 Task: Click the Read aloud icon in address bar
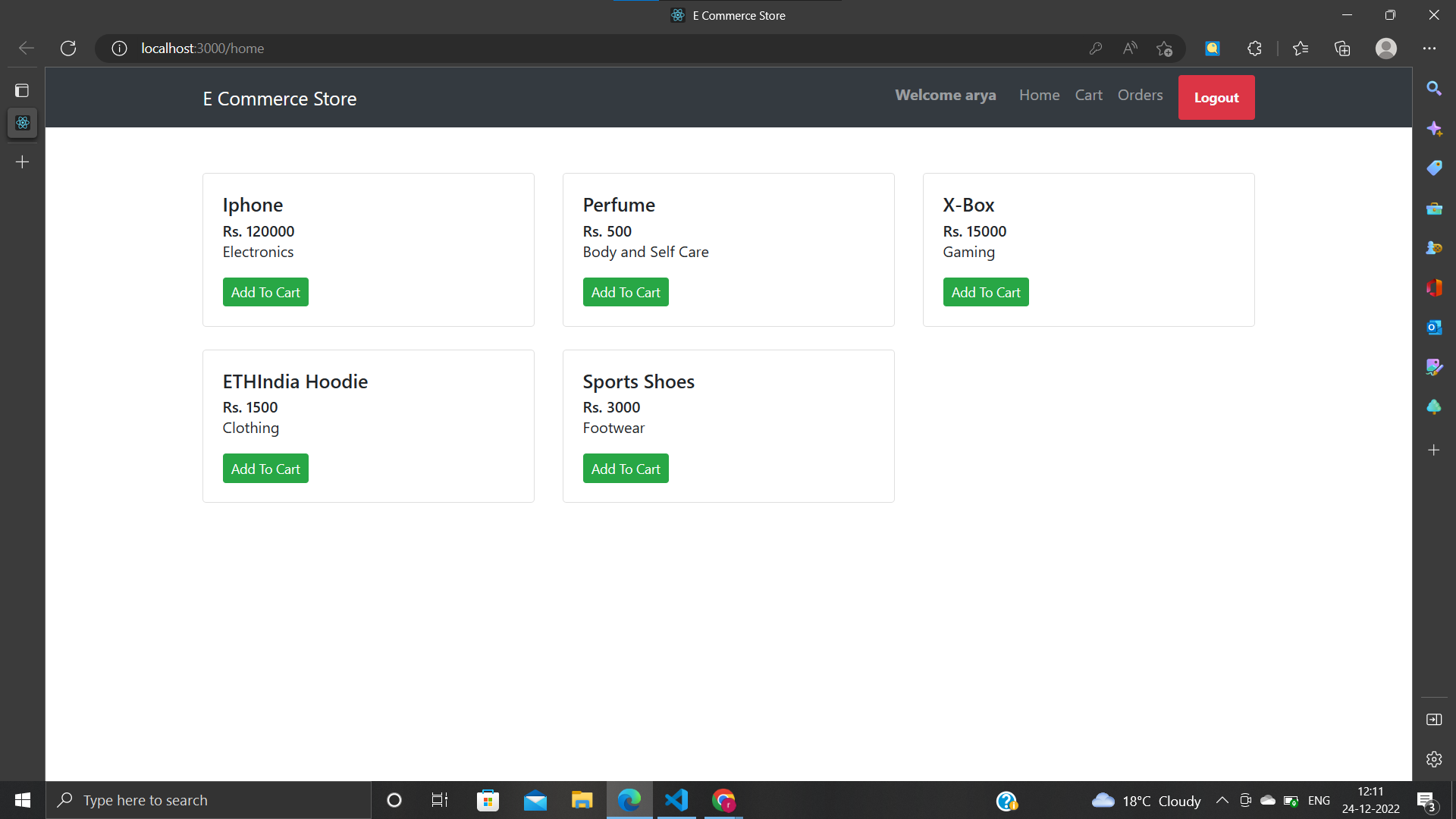click(1129, 48)
